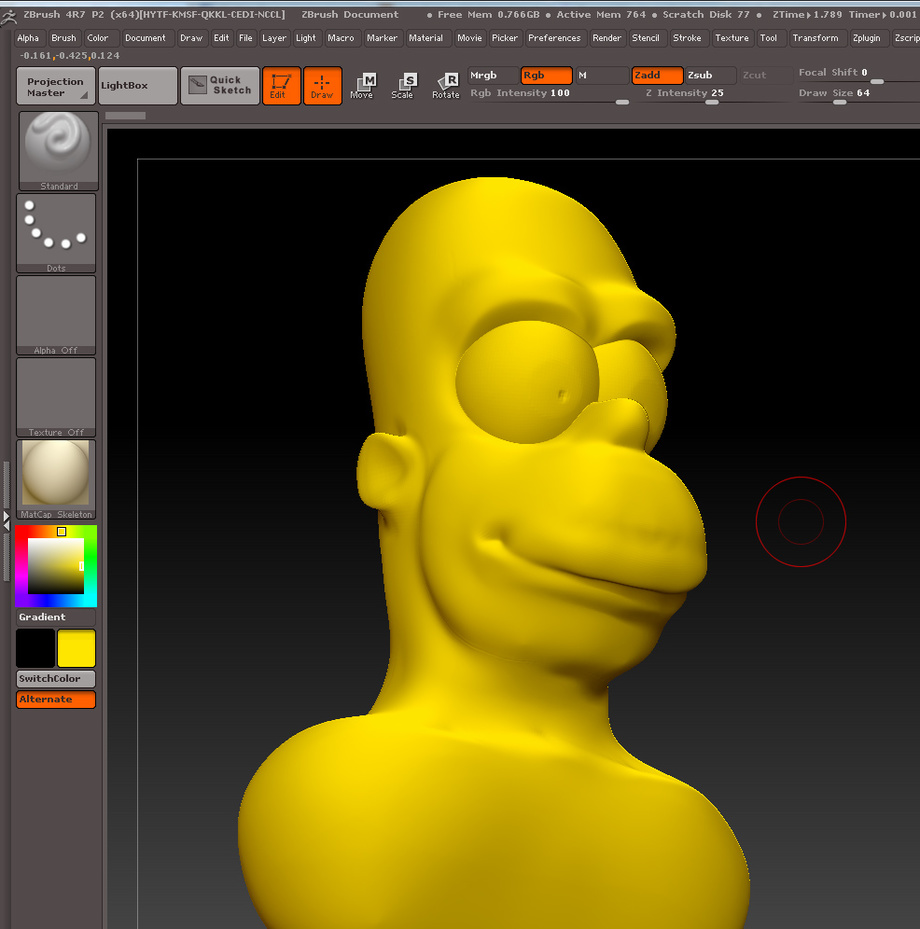Select the Scale tool icon
The height and width of the screenshot is (929, 920).
[403, 86]
